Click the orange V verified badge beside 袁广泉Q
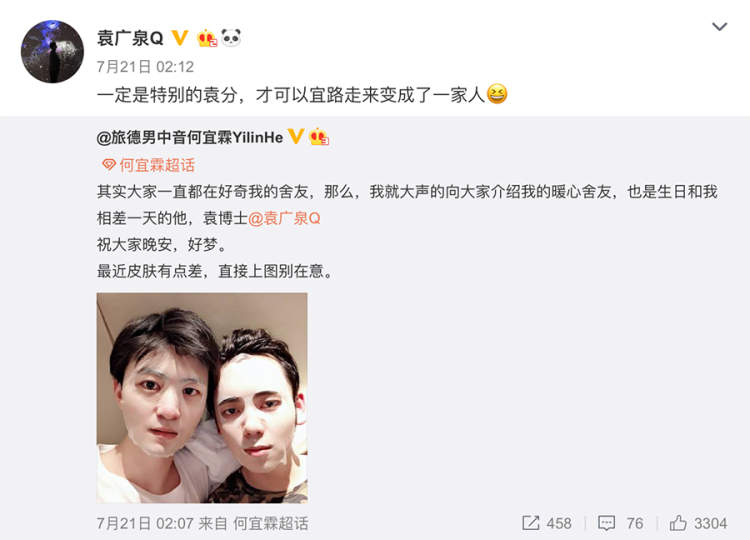The height and width of the screenshot is (540, 750). click(x=180, y=38)
